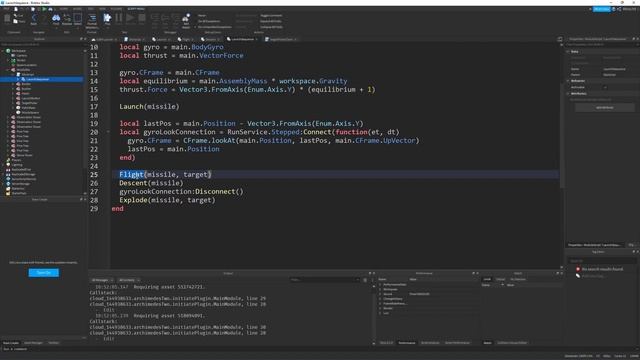The height and width of the screenshot is (360, 640).
Task: Click the Cut icon in the Clipboard group
Action: coord(16,16)
